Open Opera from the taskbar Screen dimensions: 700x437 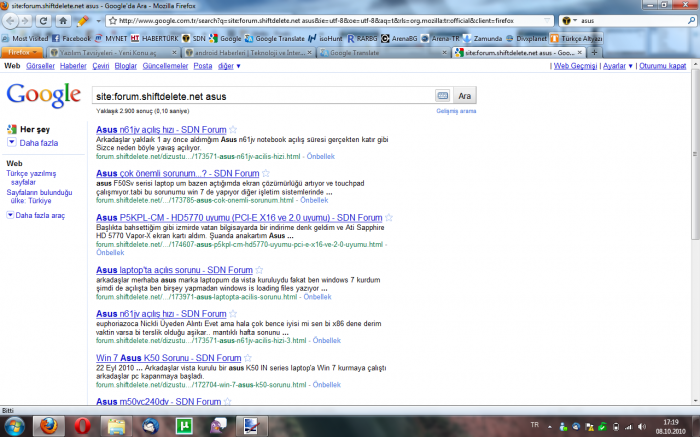[82, 426]
